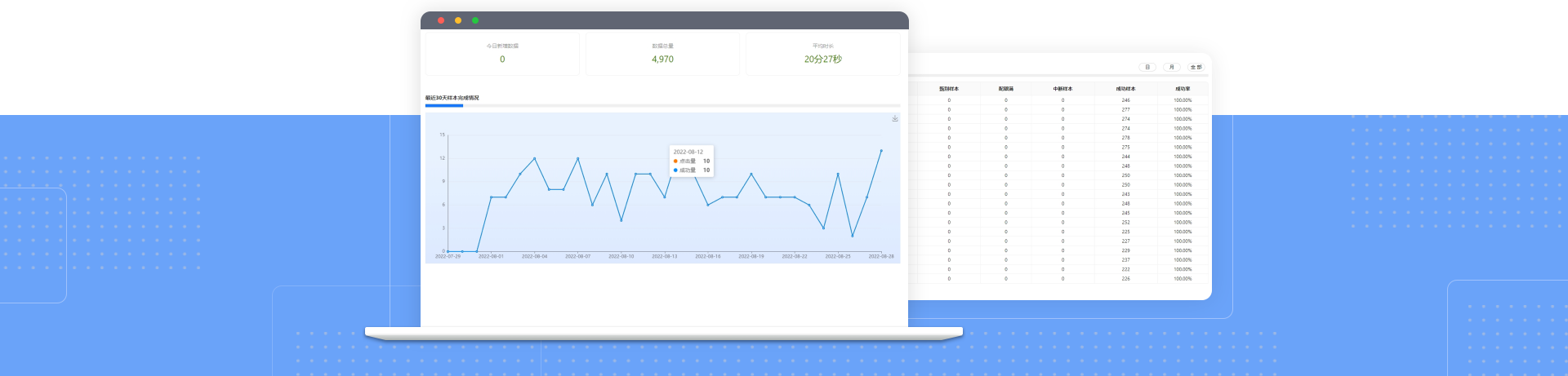Click the 平均时长 value 20分27秒
This screenshot has width=1568, height=376.
click(822, 60)
